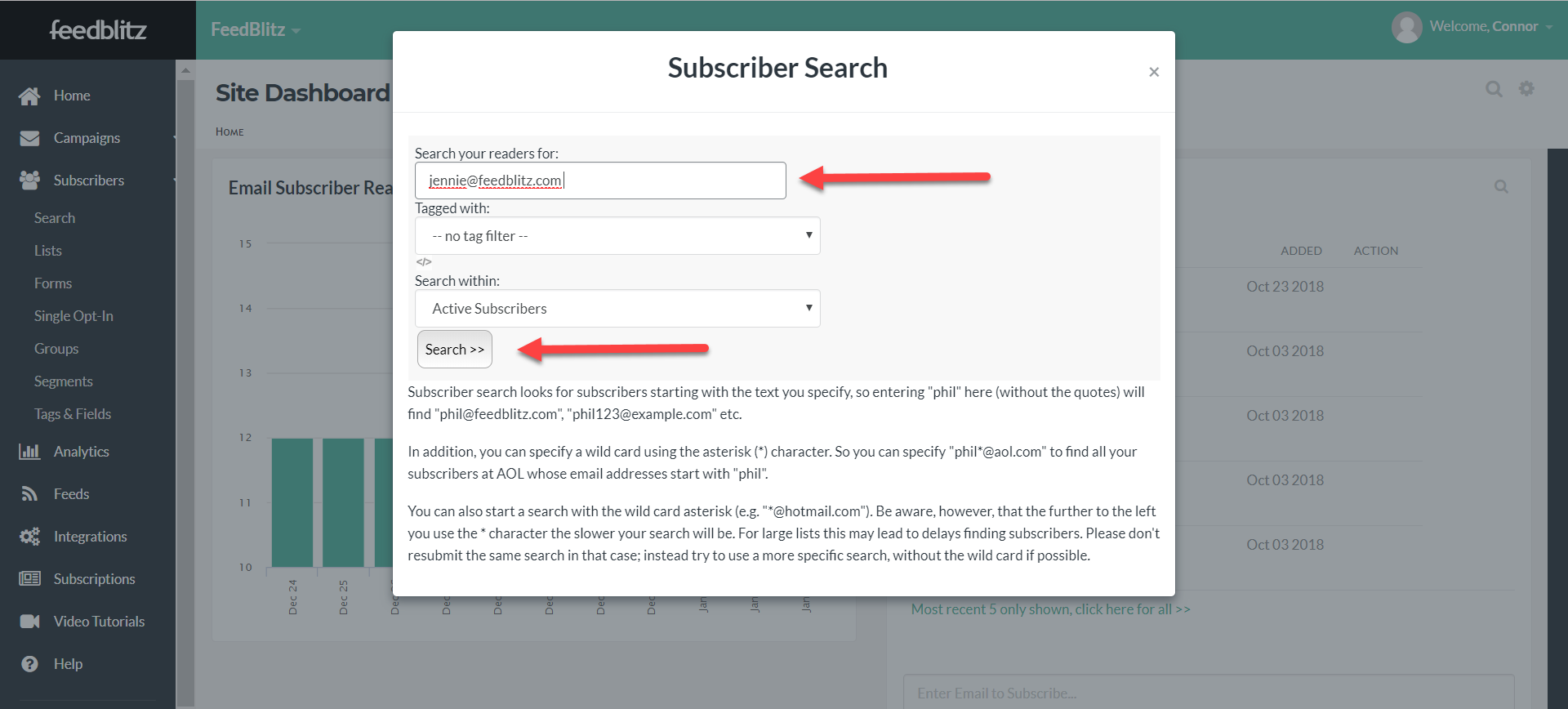Click the Video Tutorials camera icon

pyautogui.click(x=29, y=622)
